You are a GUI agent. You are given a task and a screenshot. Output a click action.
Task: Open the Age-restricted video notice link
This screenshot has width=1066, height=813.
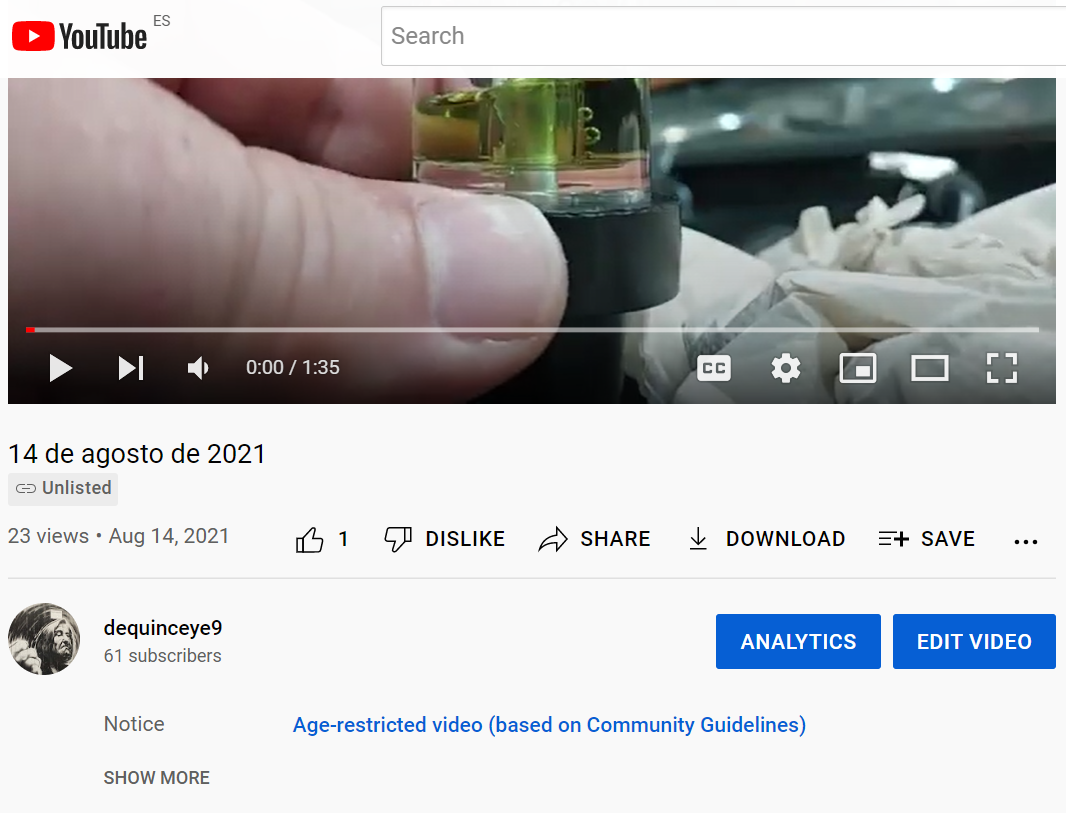pyautogui.click(x=549, y=725)
